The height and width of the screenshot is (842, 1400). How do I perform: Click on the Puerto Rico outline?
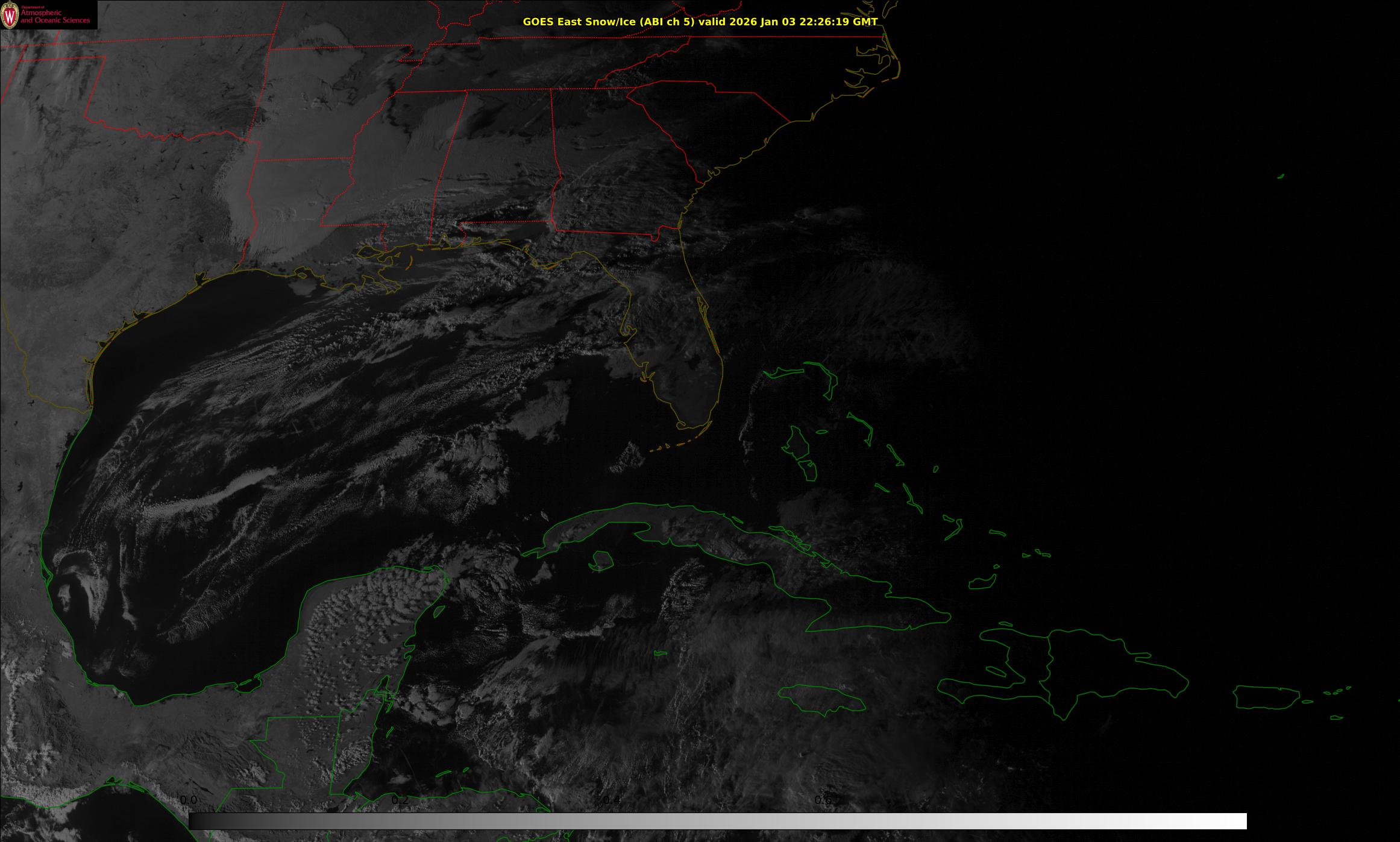1266,697
